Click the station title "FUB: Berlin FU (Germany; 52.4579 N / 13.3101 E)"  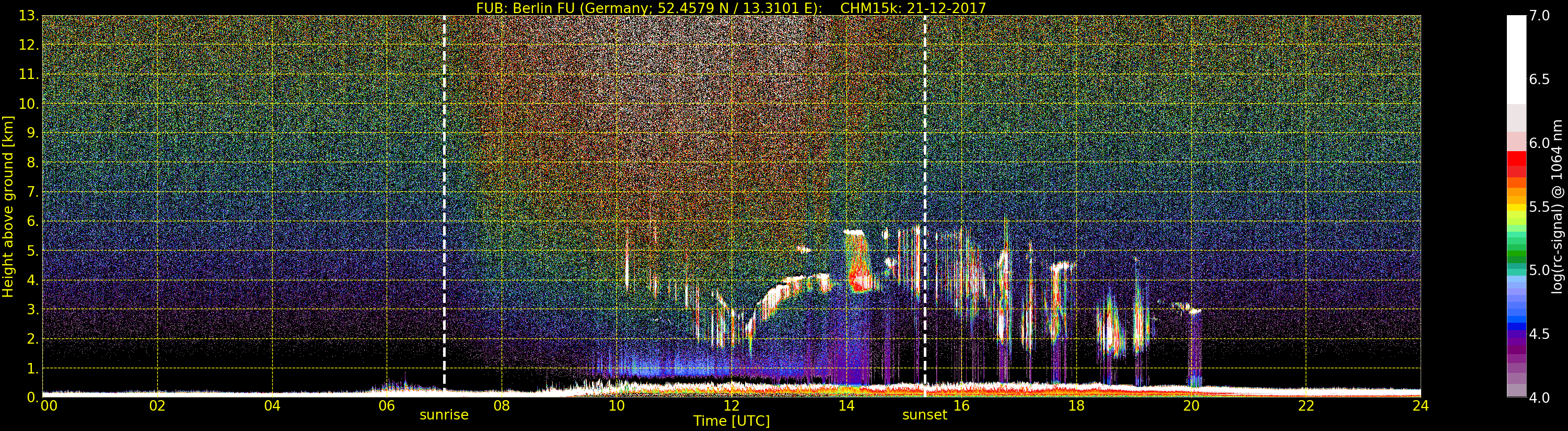pos(649,7)
